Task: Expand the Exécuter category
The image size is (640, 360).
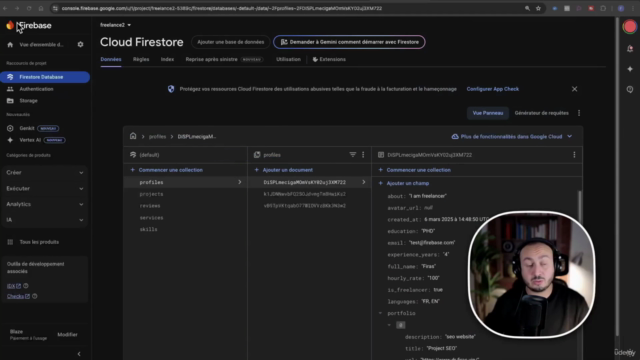Action: pyautogui.click(x=44, y=189)
